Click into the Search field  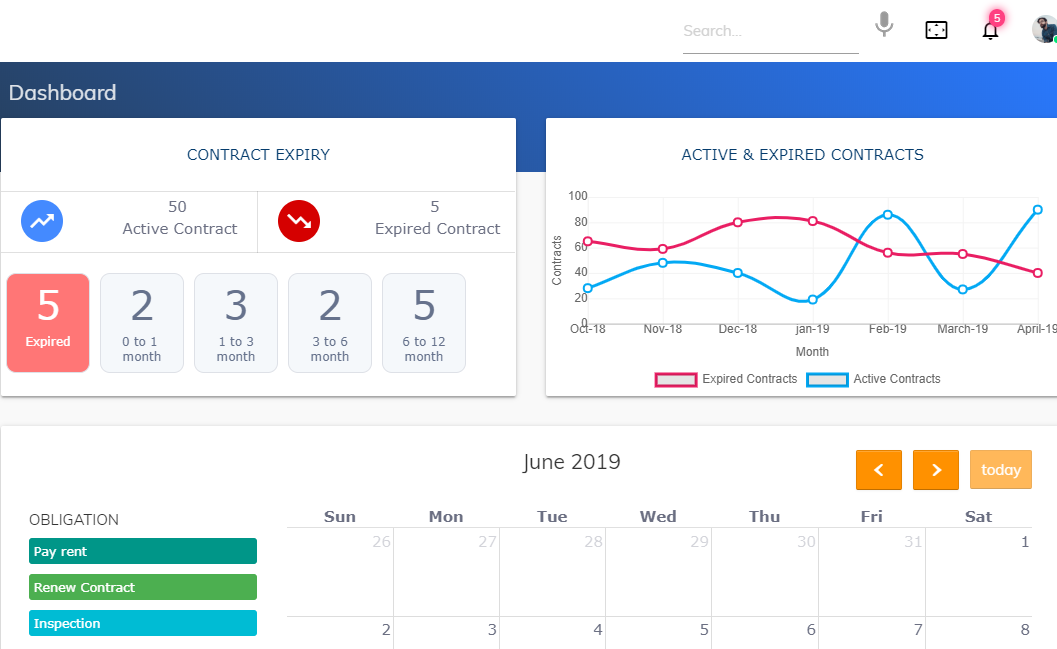click(x=771, y=32)
